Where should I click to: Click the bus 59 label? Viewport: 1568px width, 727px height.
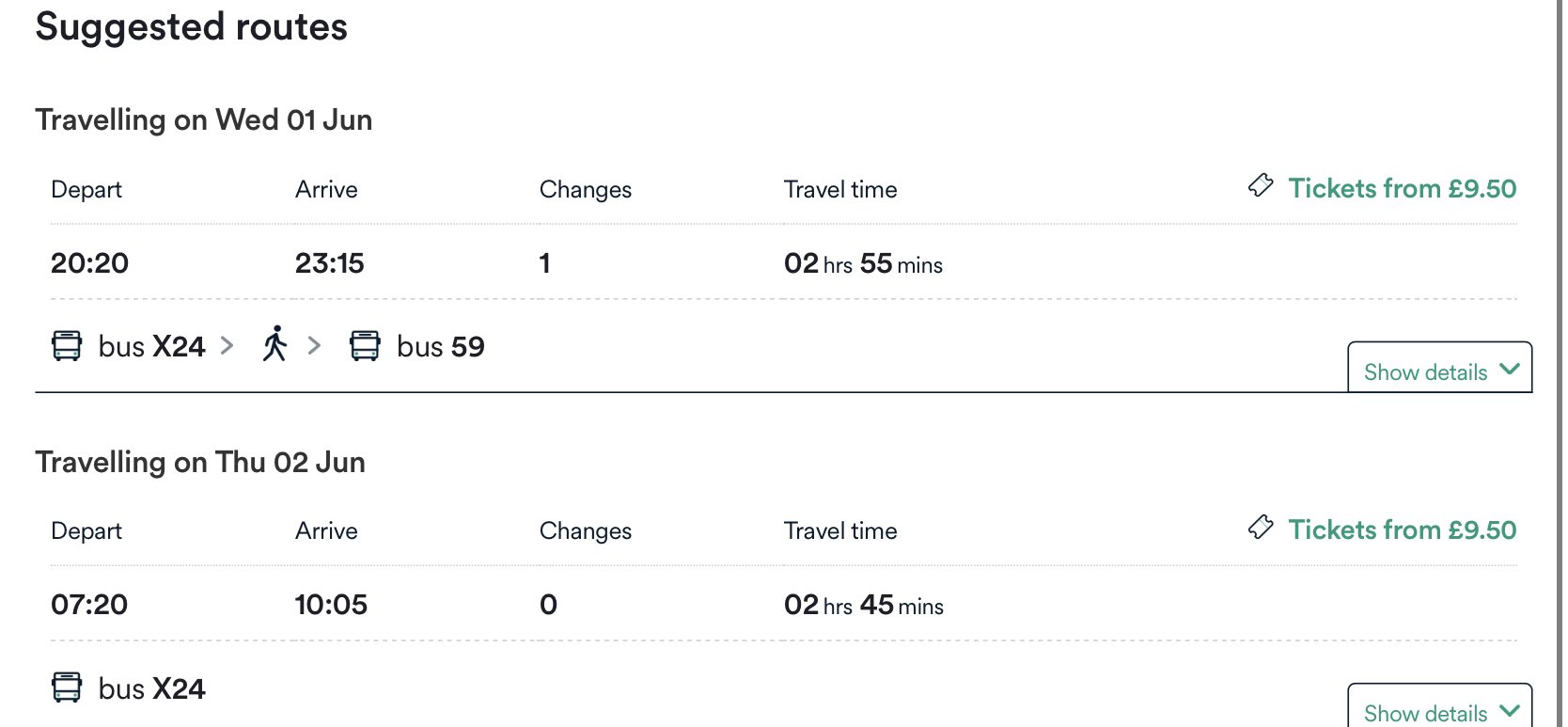pyautogui.click(x=441, y=347)
